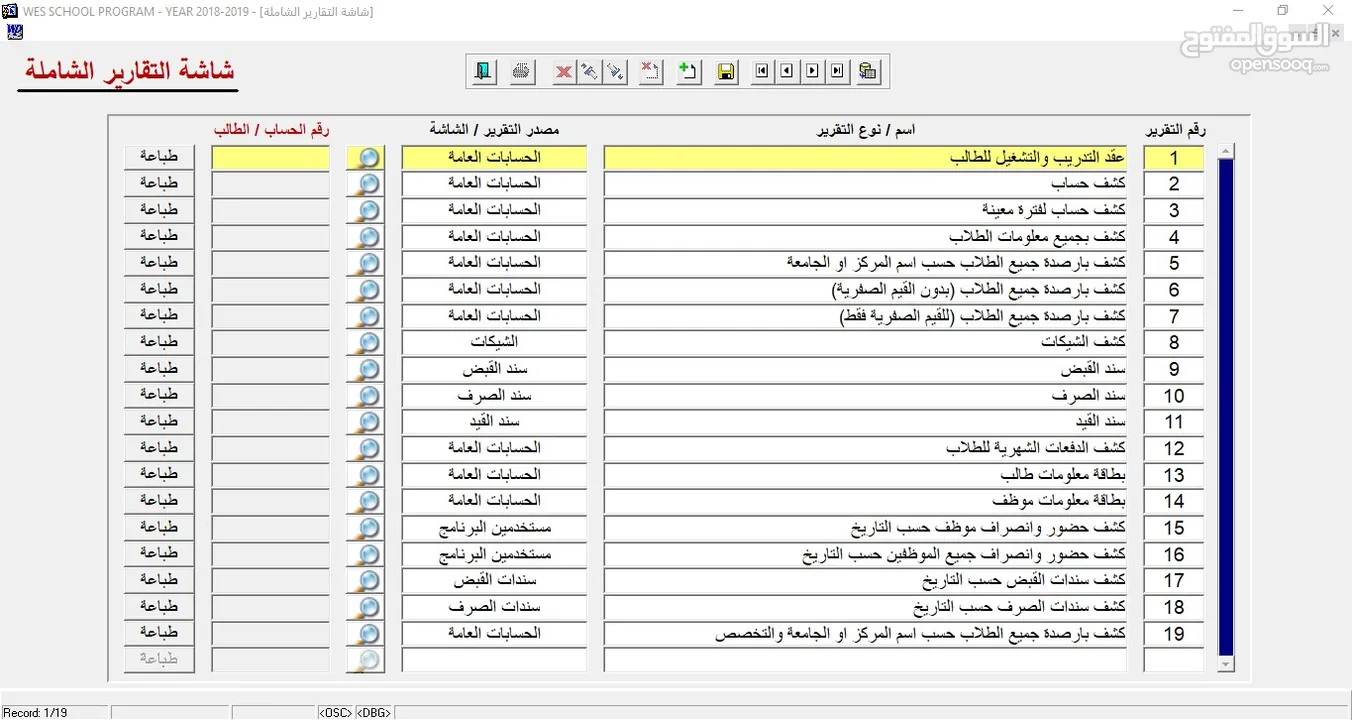Viewport: 1352px width, 720px height.
Task: Click the database table icon in toolbar
Action: [x=868, y=71]
